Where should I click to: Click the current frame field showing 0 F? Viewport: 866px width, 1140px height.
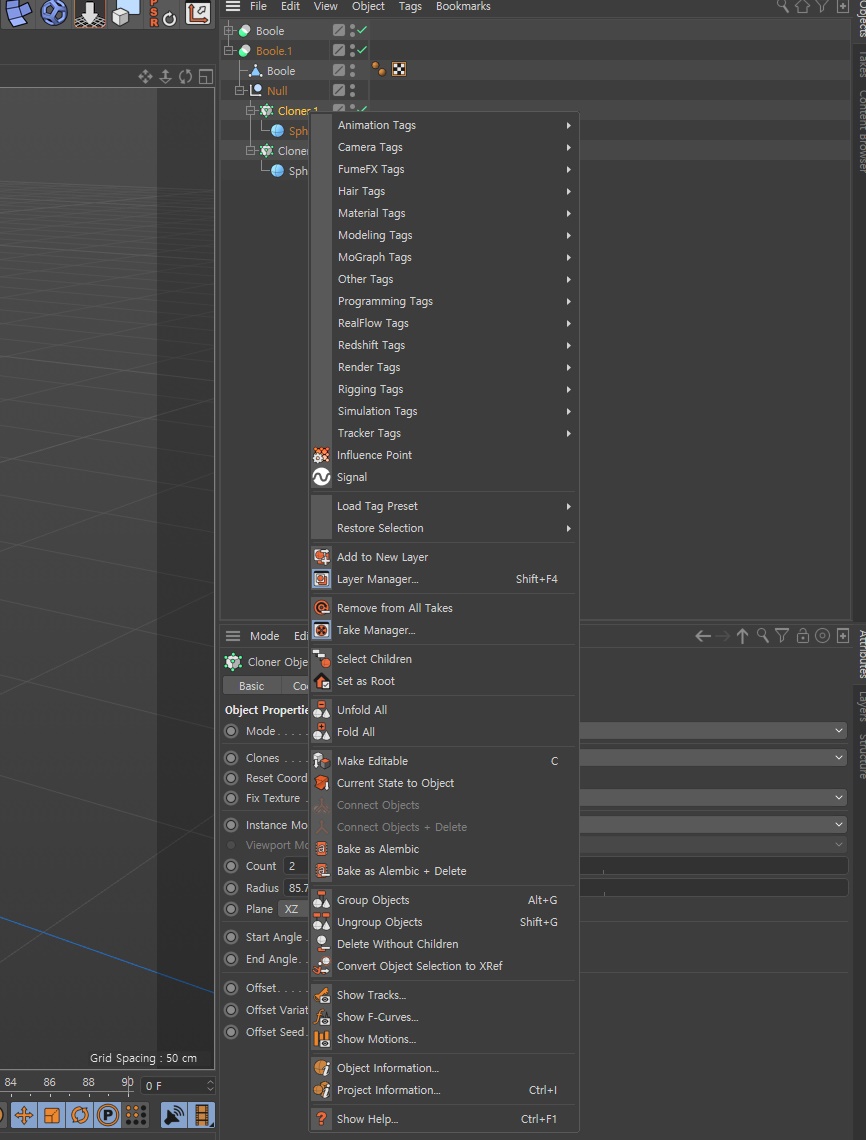(x=177, y=1085)
